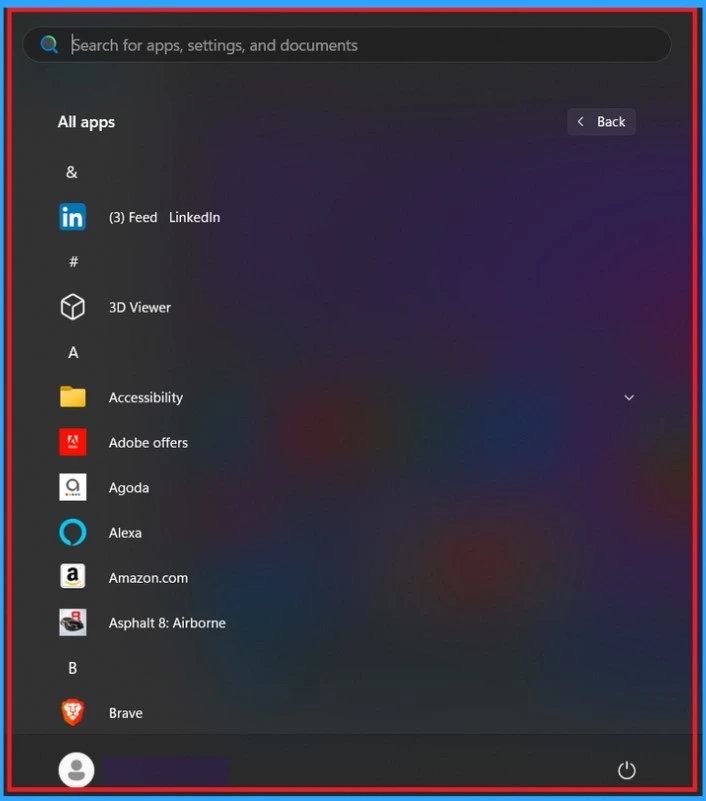Screen dimensions: 706x801
Task: Select the Alexa label
Action: click(125, 533)
